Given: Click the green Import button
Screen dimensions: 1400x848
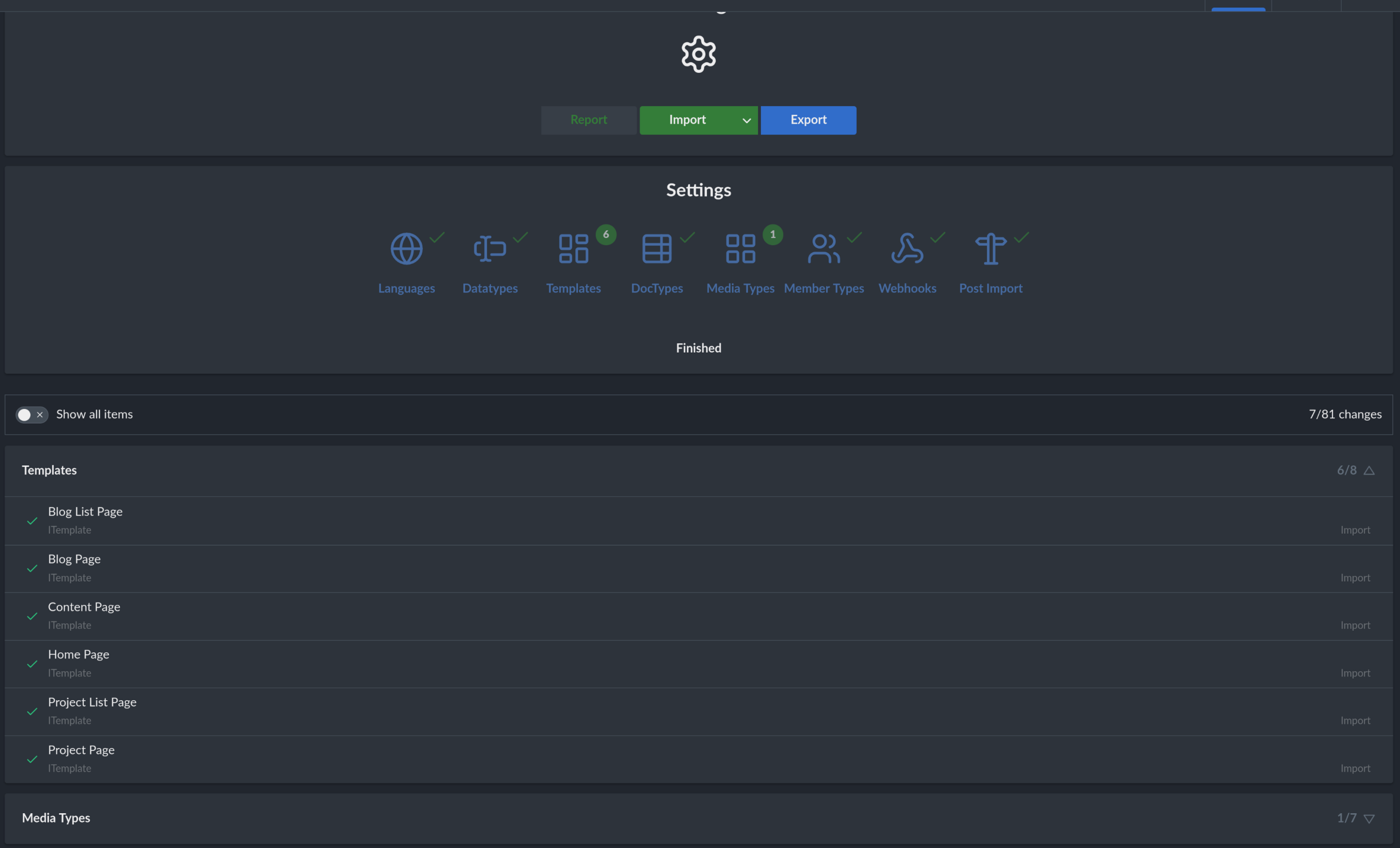Looking at the screenshot, I should (687, 120).
